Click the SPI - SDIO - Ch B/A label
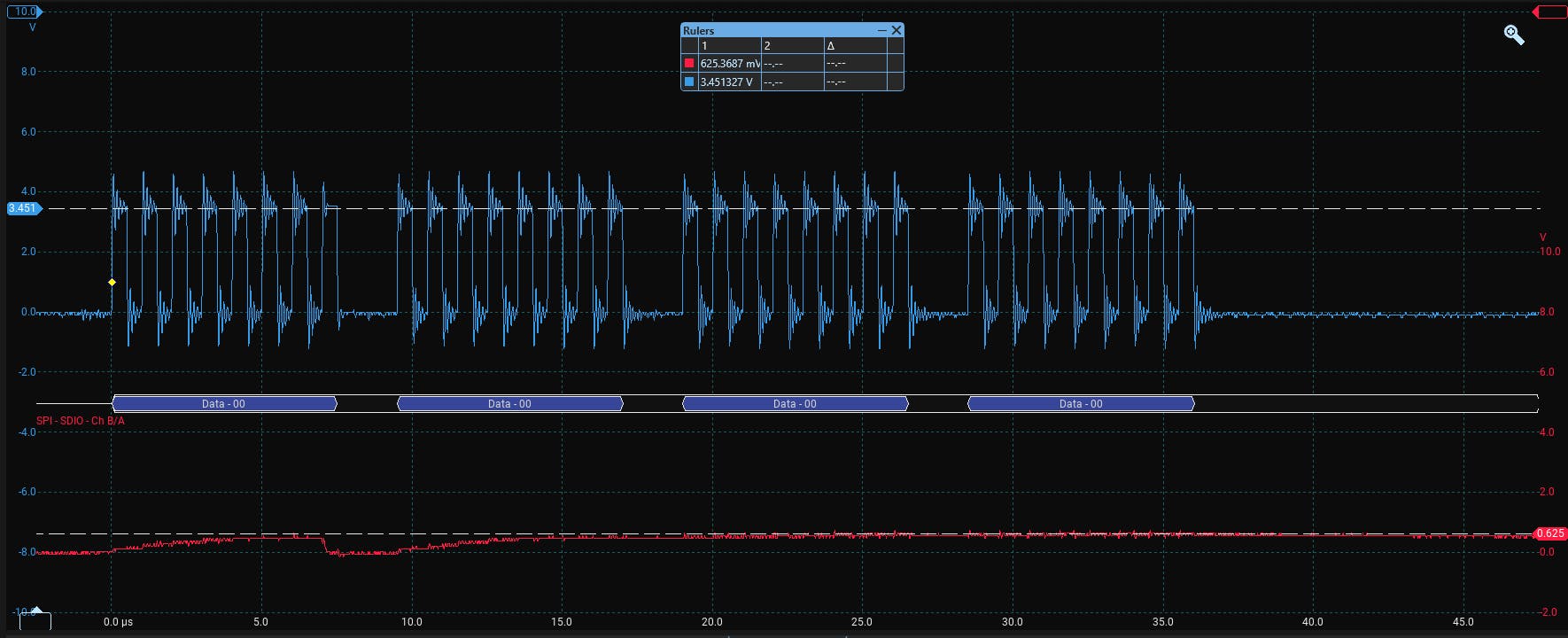 81,421
